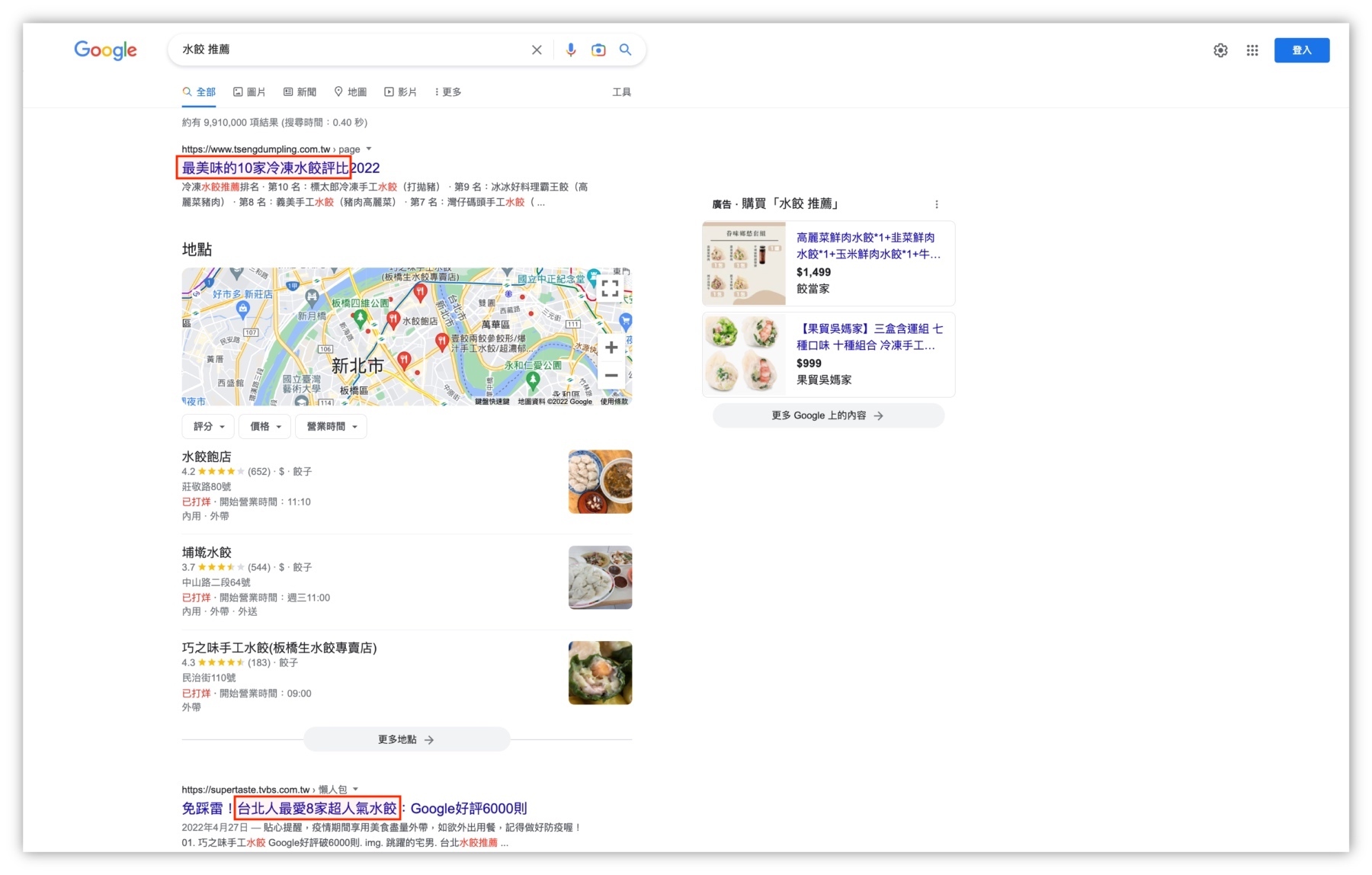The height and width of the screenshot is (875, 1372).
Task: Clear the search query with the X icon
Action: point(537,49)
